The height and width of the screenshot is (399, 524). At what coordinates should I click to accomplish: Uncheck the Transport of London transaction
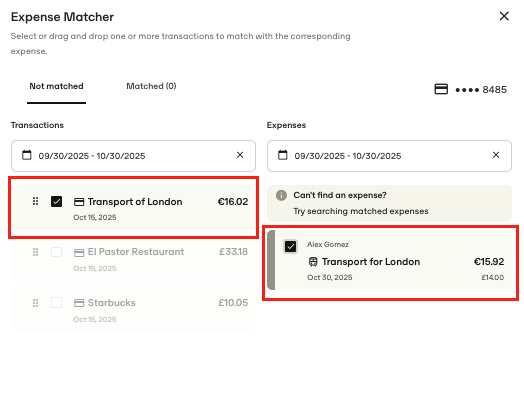(56, 202)
